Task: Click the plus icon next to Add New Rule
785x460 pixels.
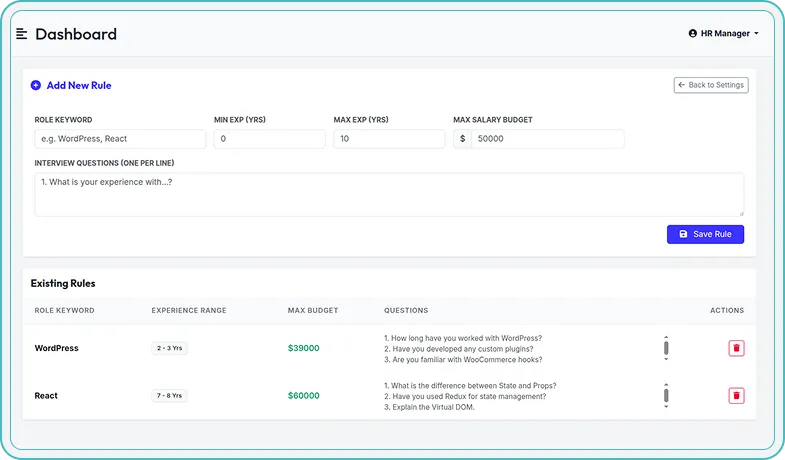Action: [x=36, y=86]
